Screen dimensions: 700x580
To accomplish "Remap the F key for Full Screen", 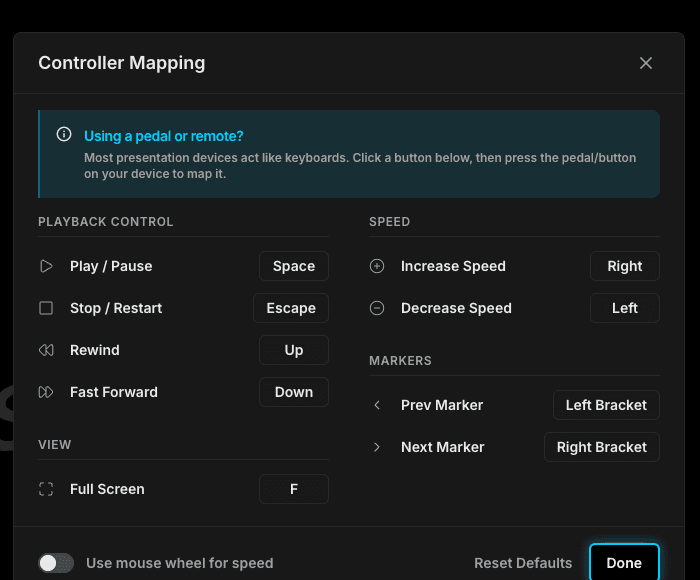I will click(x=294, y=489).
